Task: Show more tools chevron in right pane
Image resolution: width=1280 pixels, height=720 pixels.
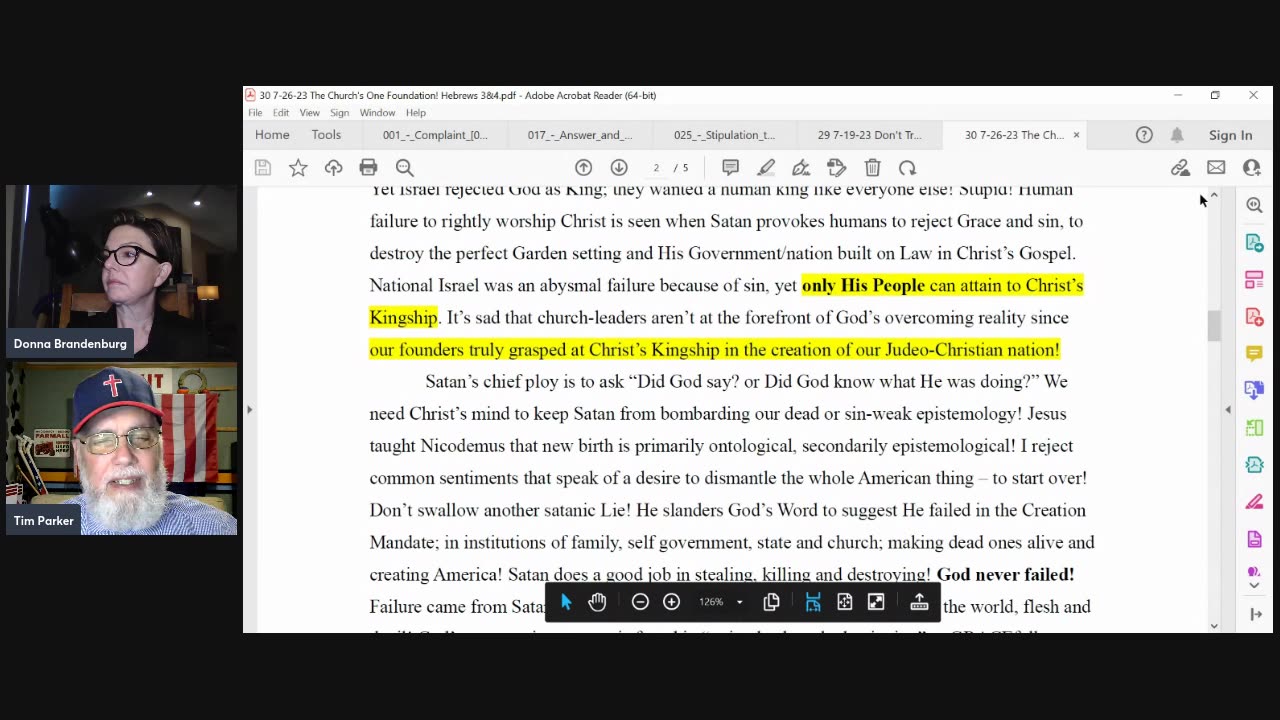Action: pos(1254,587)
